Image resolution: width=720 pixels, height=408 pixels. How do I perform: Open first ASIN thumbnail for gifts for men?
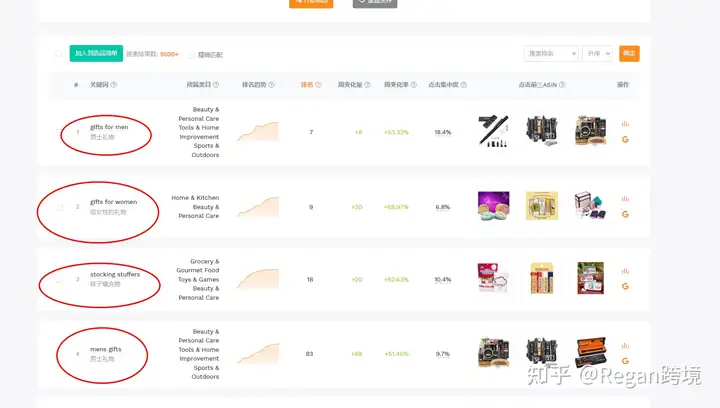[x=494, y=131]
